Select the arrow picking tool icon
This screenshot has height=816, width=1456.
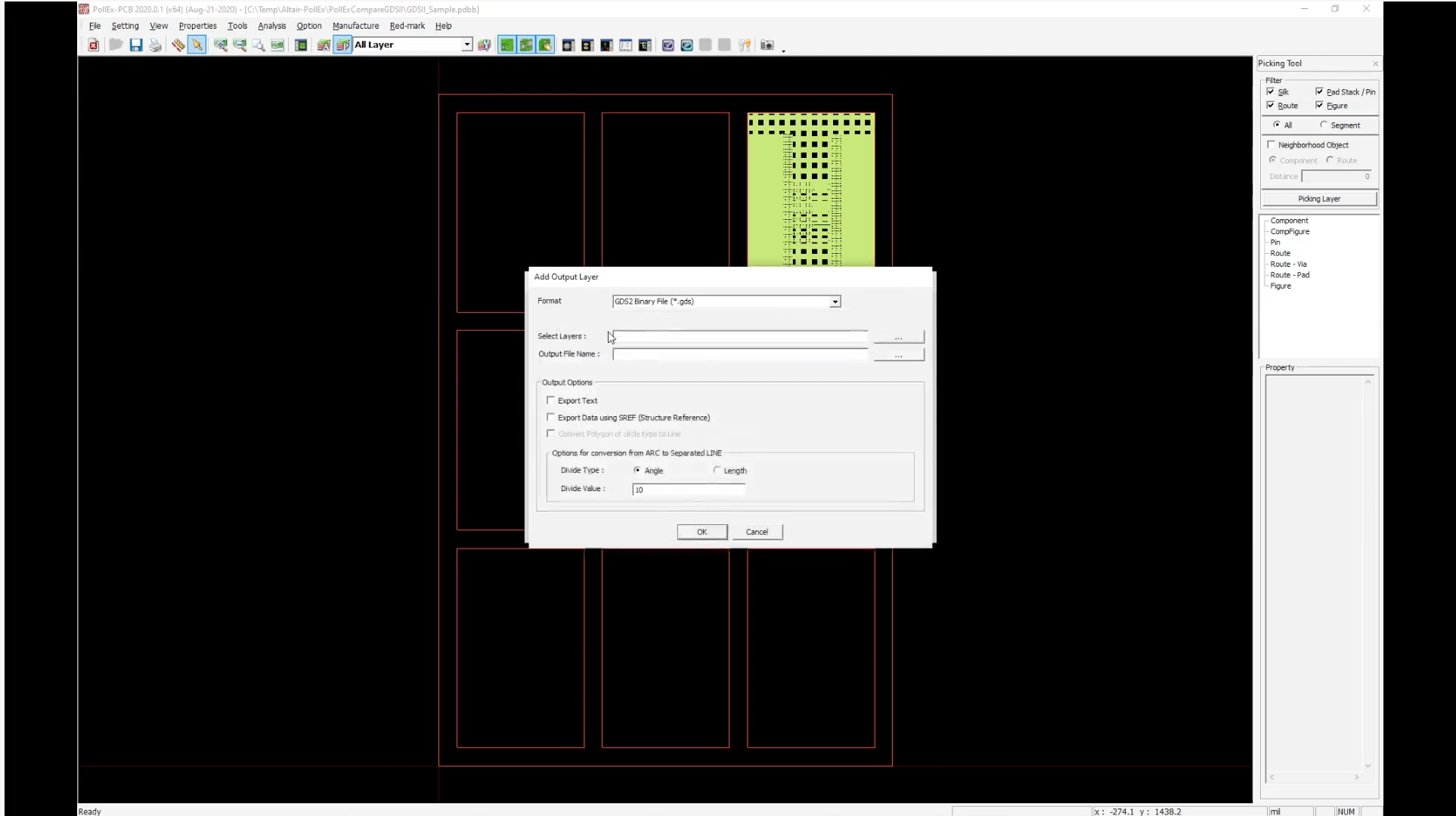(197, 45)
